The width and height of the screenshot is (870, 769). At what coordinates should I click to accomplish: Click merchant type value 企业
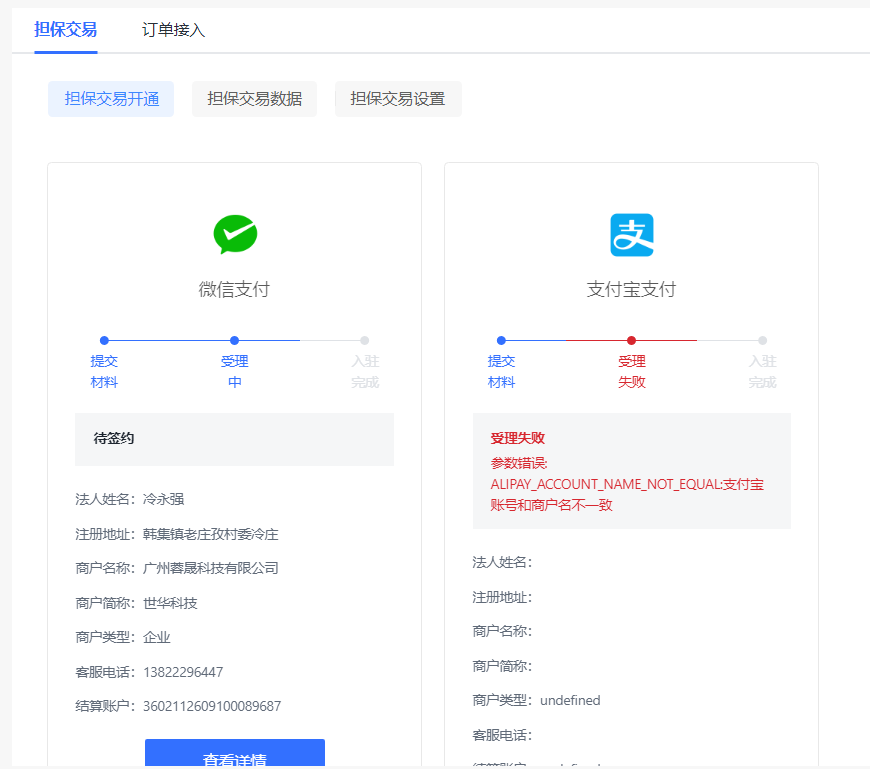pos(156,638)
